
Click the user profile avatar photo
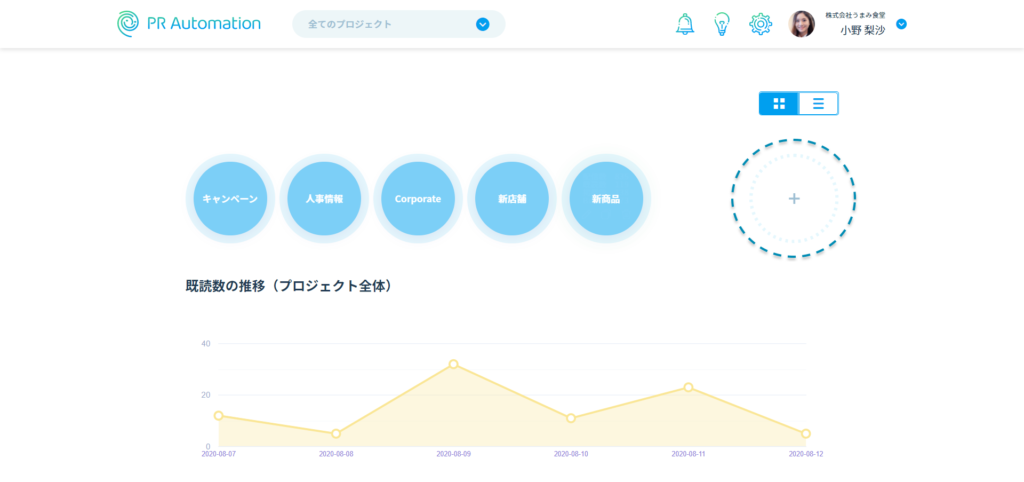pos(802,24)
